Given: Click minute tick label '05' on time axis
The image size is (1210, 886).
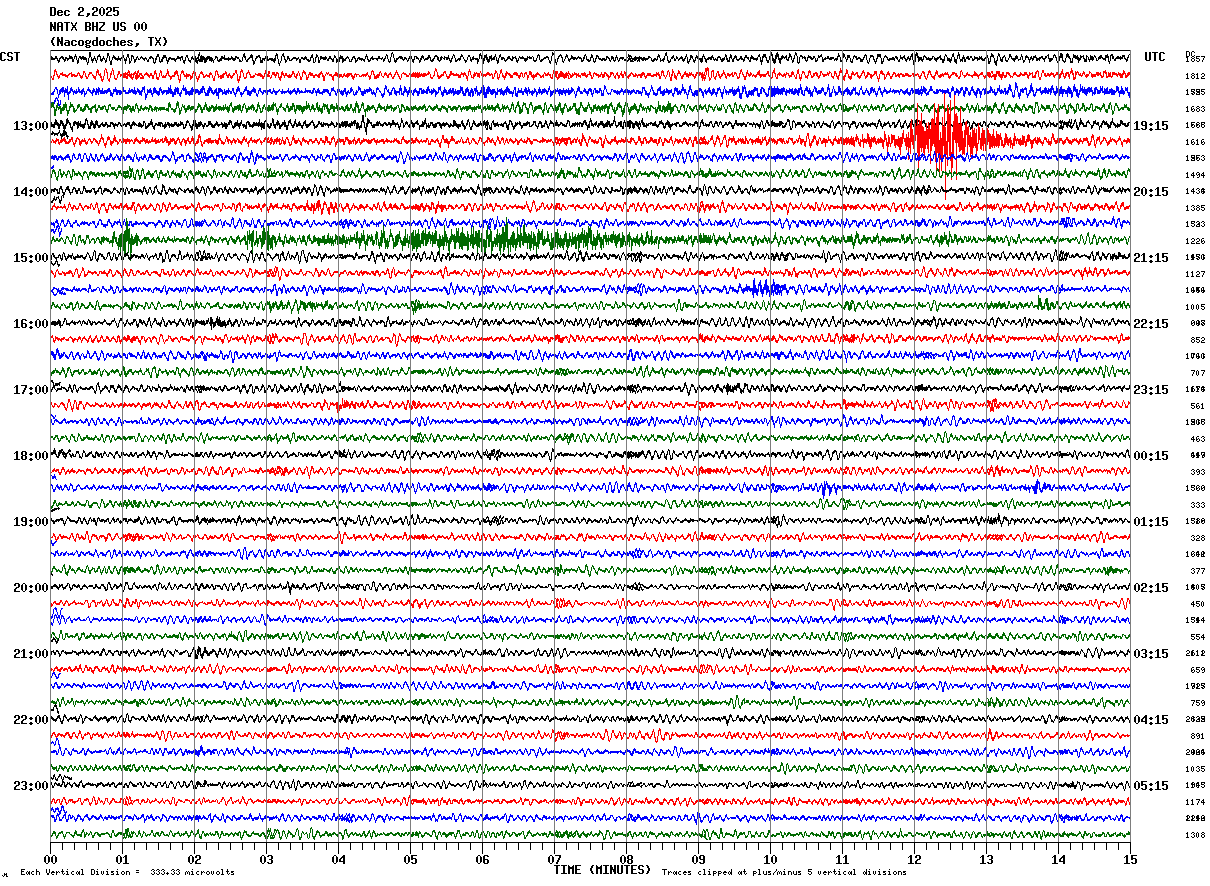Looking at the screenshot, I should pos(410,859).
